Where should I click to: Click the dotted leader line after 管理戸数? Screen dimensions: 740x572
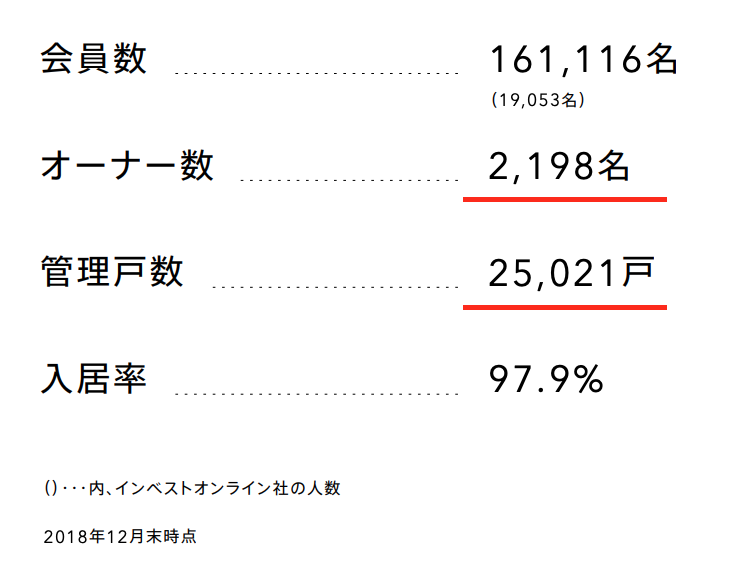336,286
